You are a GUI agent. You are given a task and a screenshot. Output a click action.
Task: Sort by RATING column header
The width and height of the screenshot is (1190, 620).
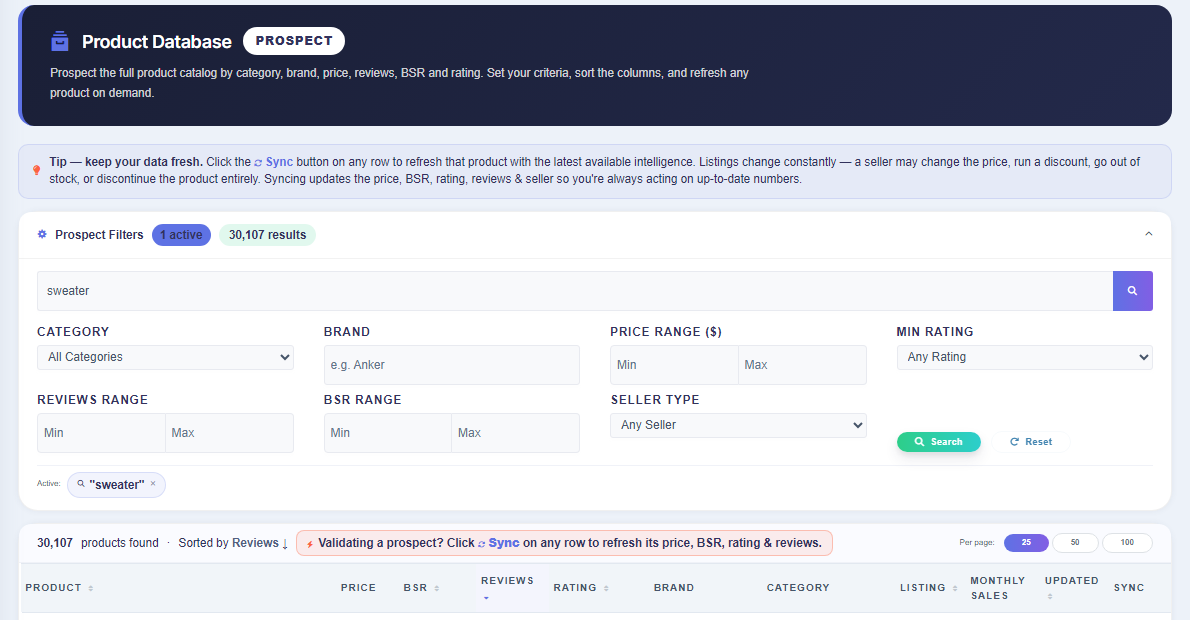[581, 587]
